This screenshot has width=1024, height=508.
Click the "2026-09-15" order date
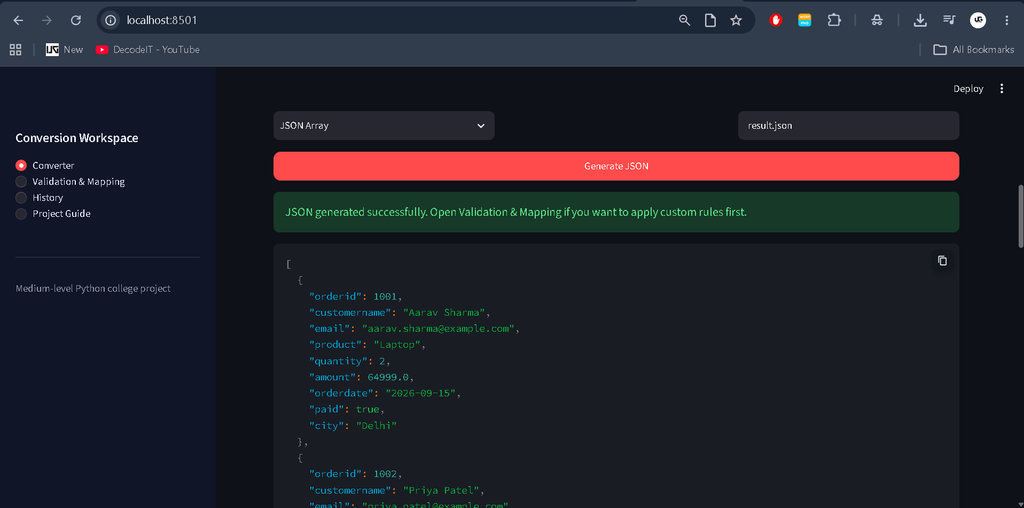click(423, 393)
